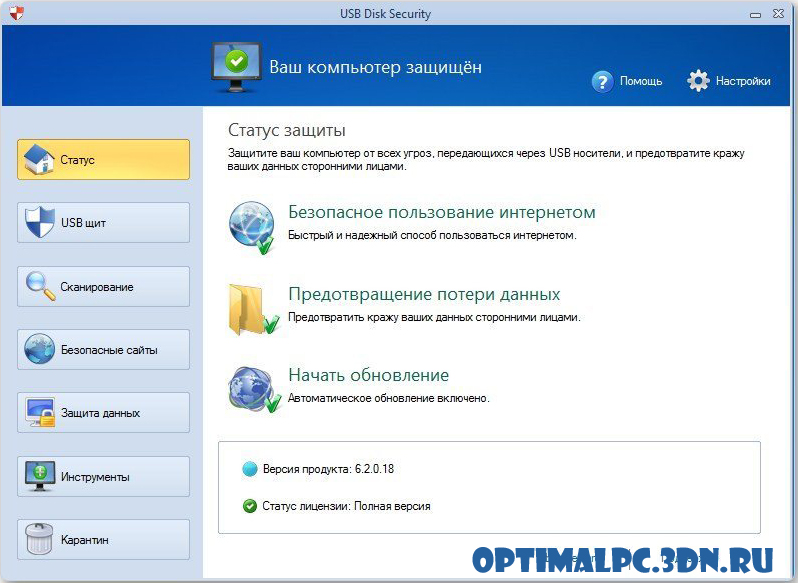798x583 pixels.
Task: Open Предотвращение потери данных link
Action: (424, 294)
